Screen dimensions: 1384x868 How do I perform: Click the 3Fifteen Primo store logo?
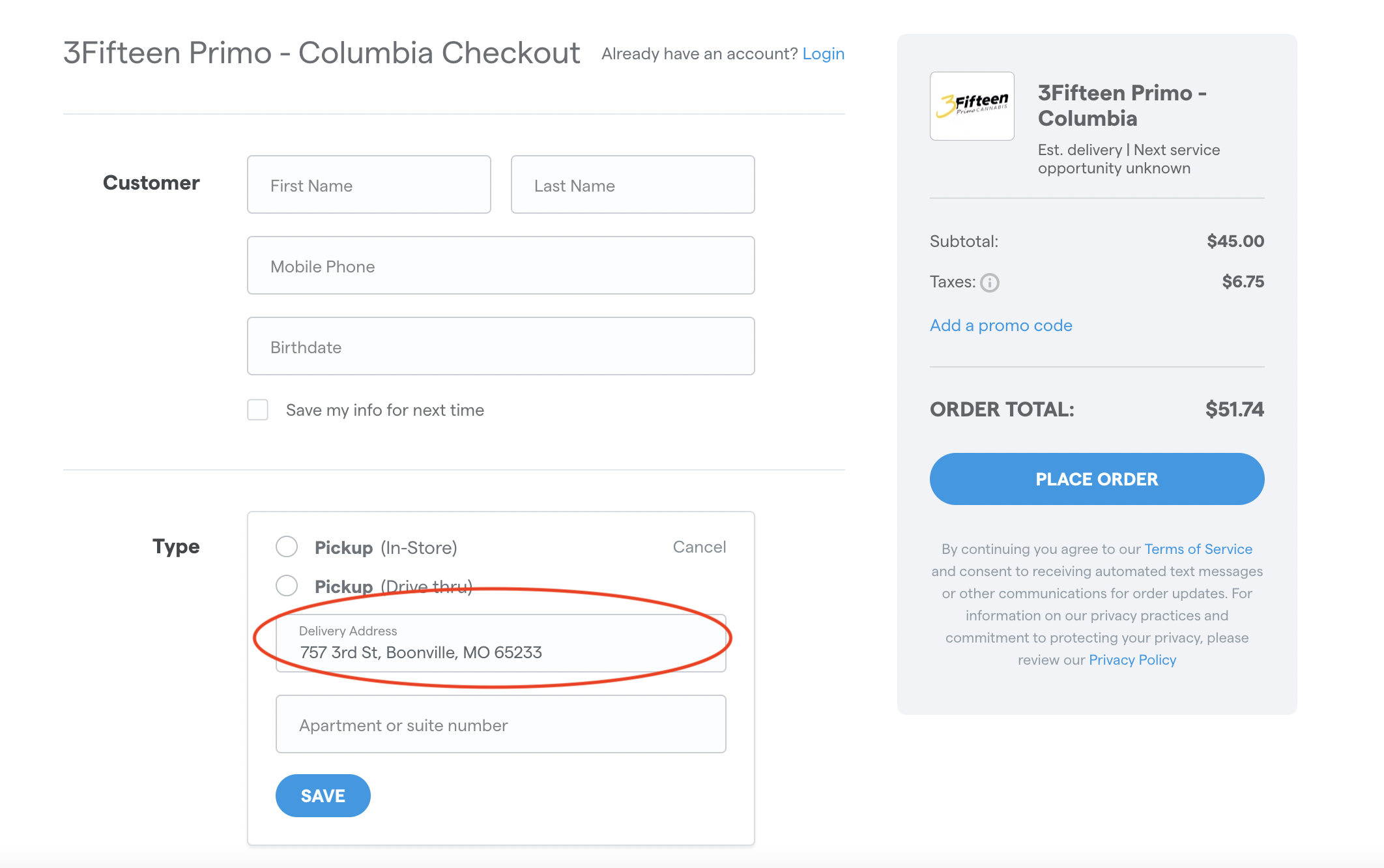pyautogui.click(x=972, y=106)
